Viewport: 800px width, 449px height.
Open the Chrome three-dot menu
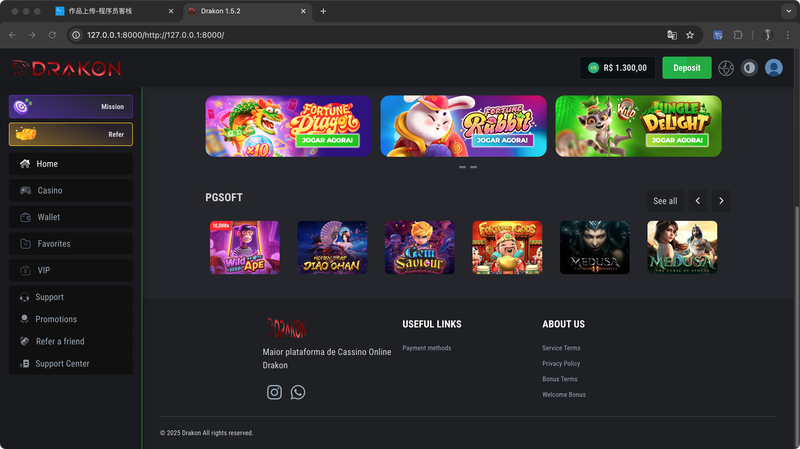pos(788,35)
